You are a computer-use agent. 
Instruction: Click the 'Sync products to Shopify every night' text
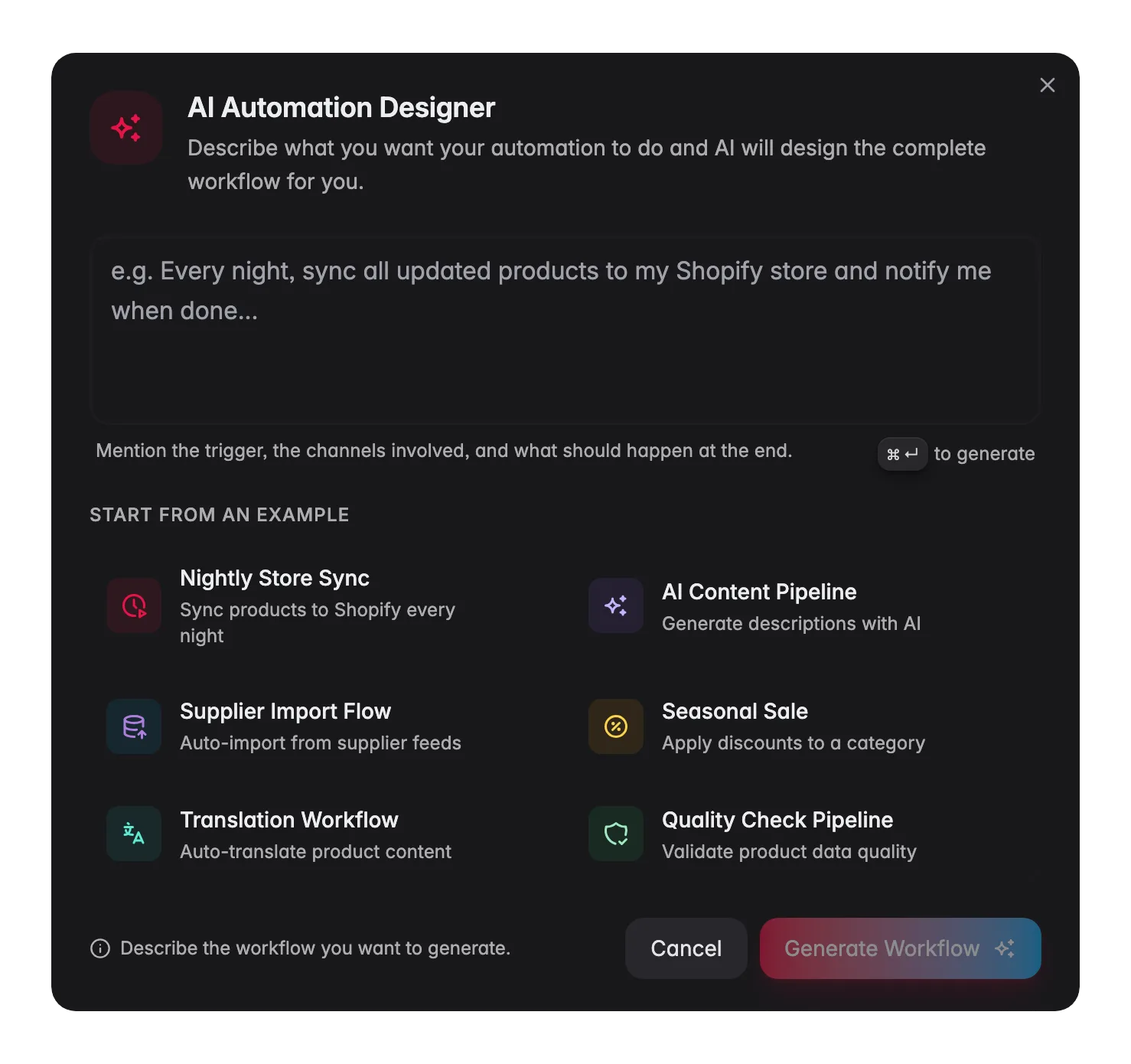click(x=318, y=623)
